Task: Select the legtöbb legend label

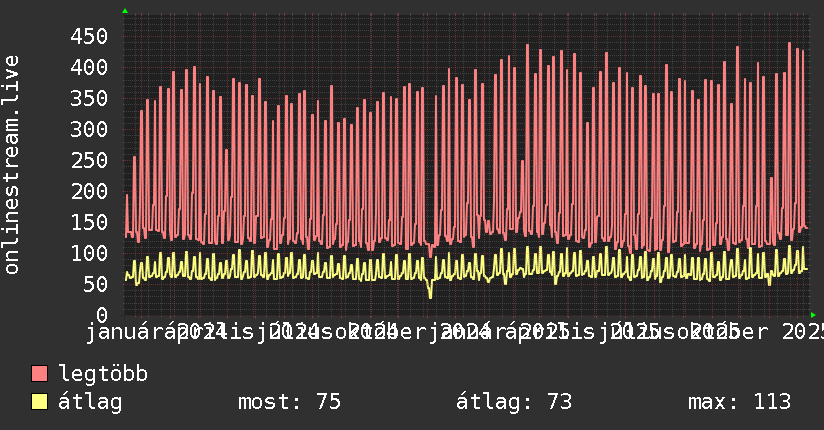Action: point(103,373)
